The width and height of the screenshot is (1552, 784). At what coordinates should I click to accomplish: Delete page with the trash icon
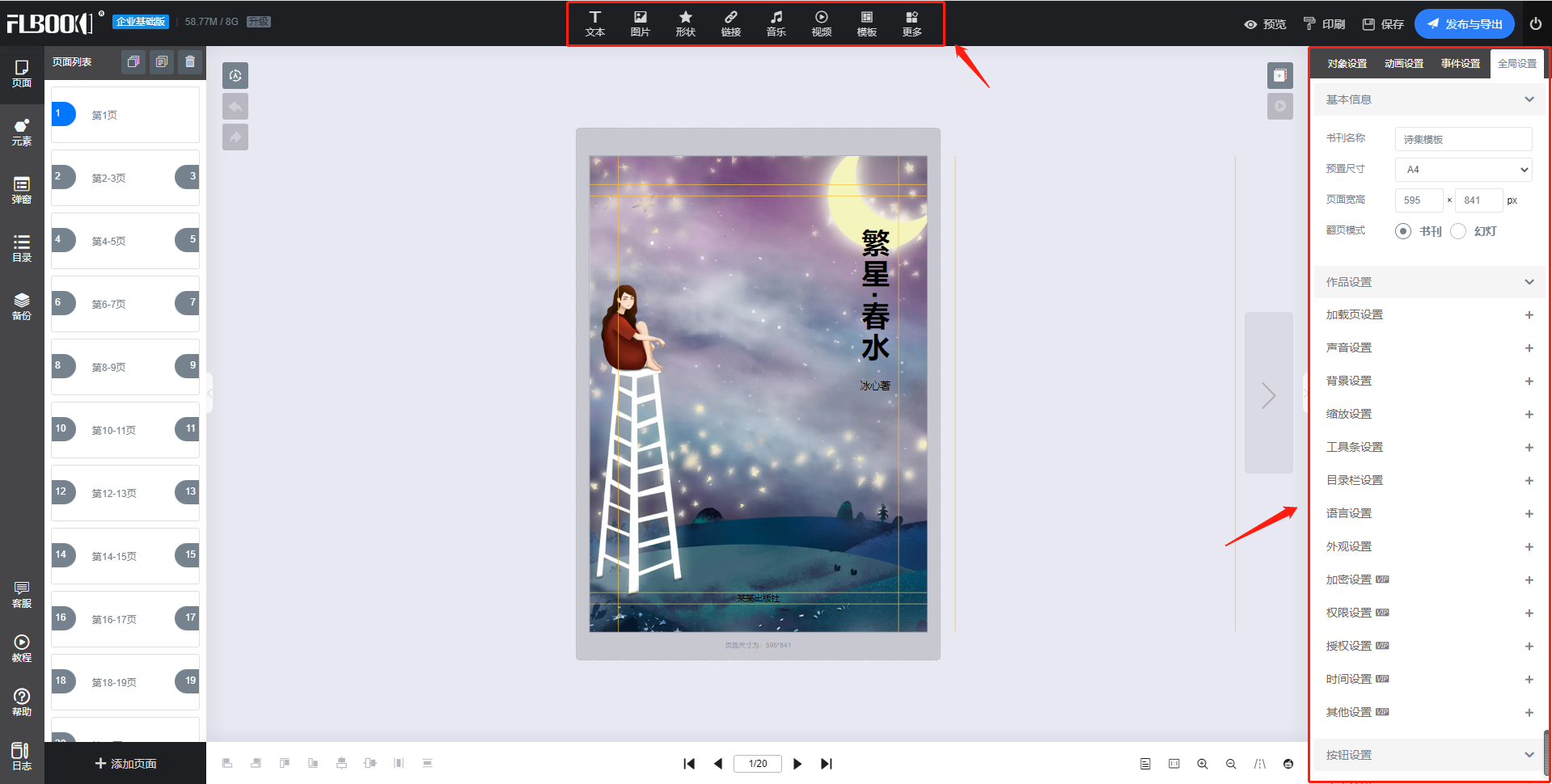(190, 61)
